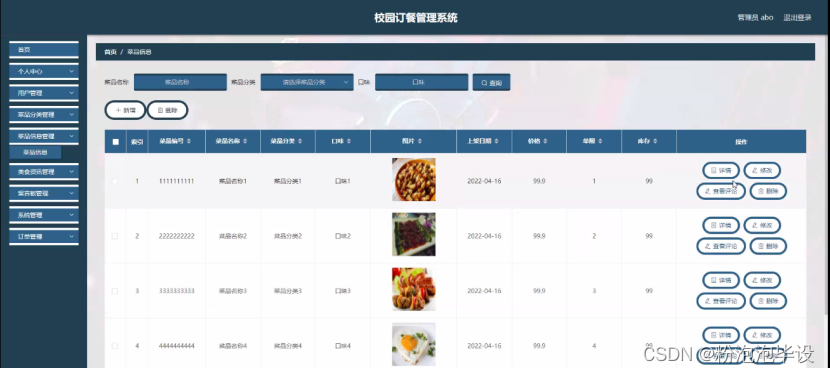Click cell text 2222222222

click(176, 236)
